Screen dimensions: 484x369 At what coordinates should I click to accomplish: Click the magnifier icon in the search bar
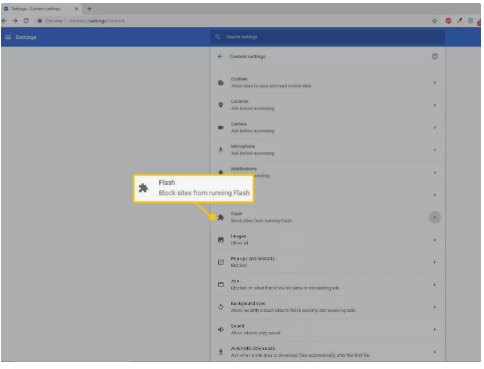point(218,37)
